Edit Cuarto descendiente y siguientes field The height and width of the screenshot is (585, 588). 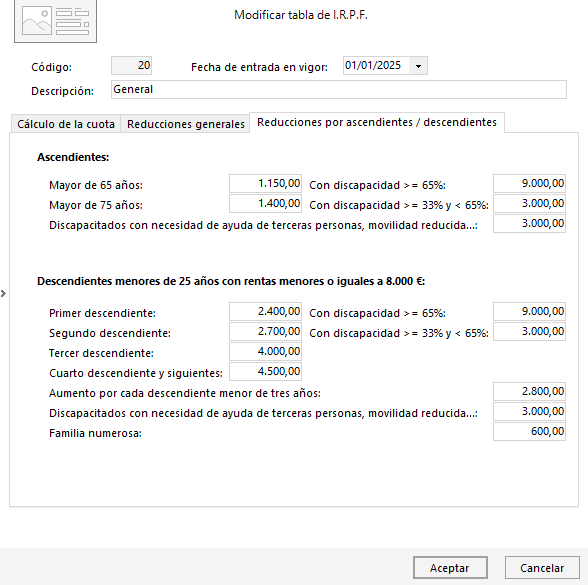(x=266, y=372)
